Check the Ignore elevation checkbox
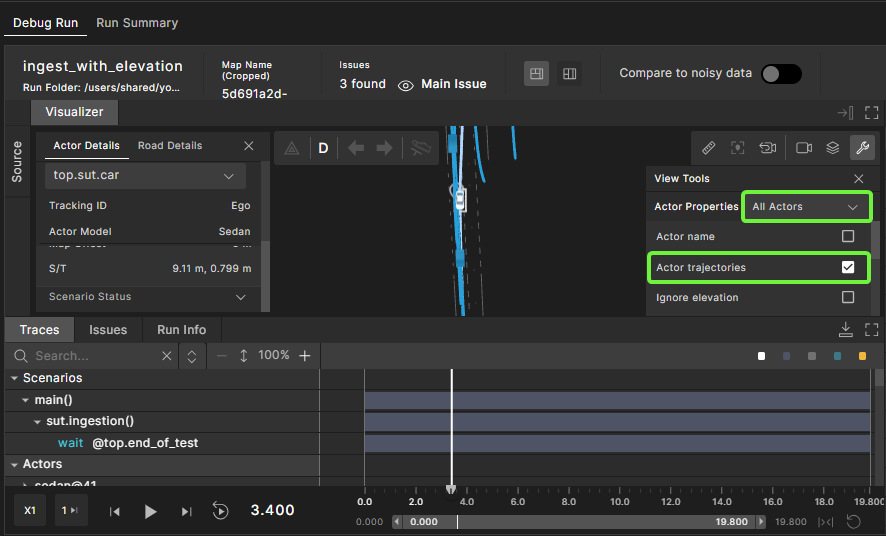This screenshot has width=886, height=536. [x=848, y=298]
